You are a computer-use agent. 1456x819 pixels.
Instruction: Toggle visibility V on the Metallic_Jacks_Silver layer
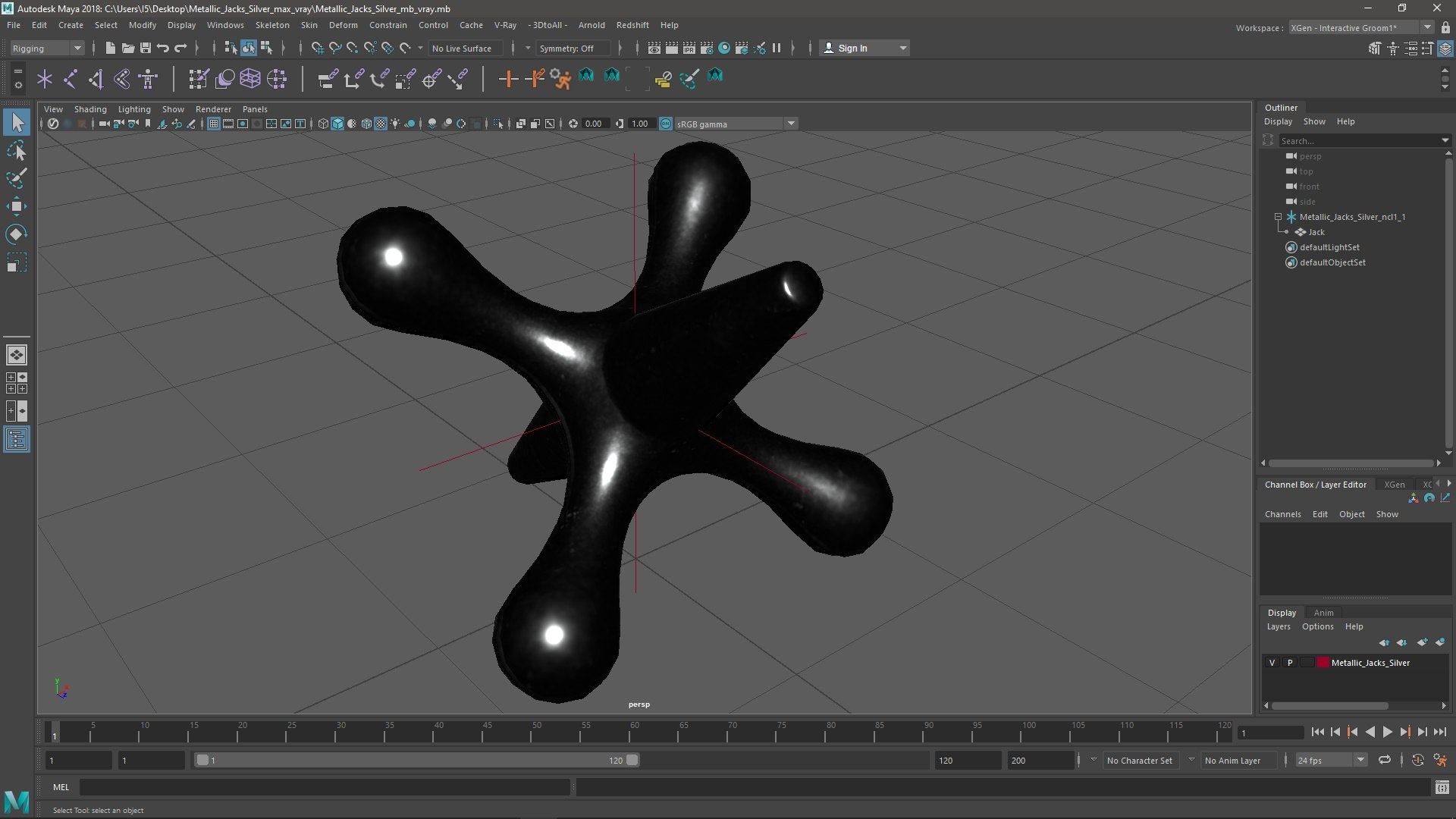pos(1272,663)
